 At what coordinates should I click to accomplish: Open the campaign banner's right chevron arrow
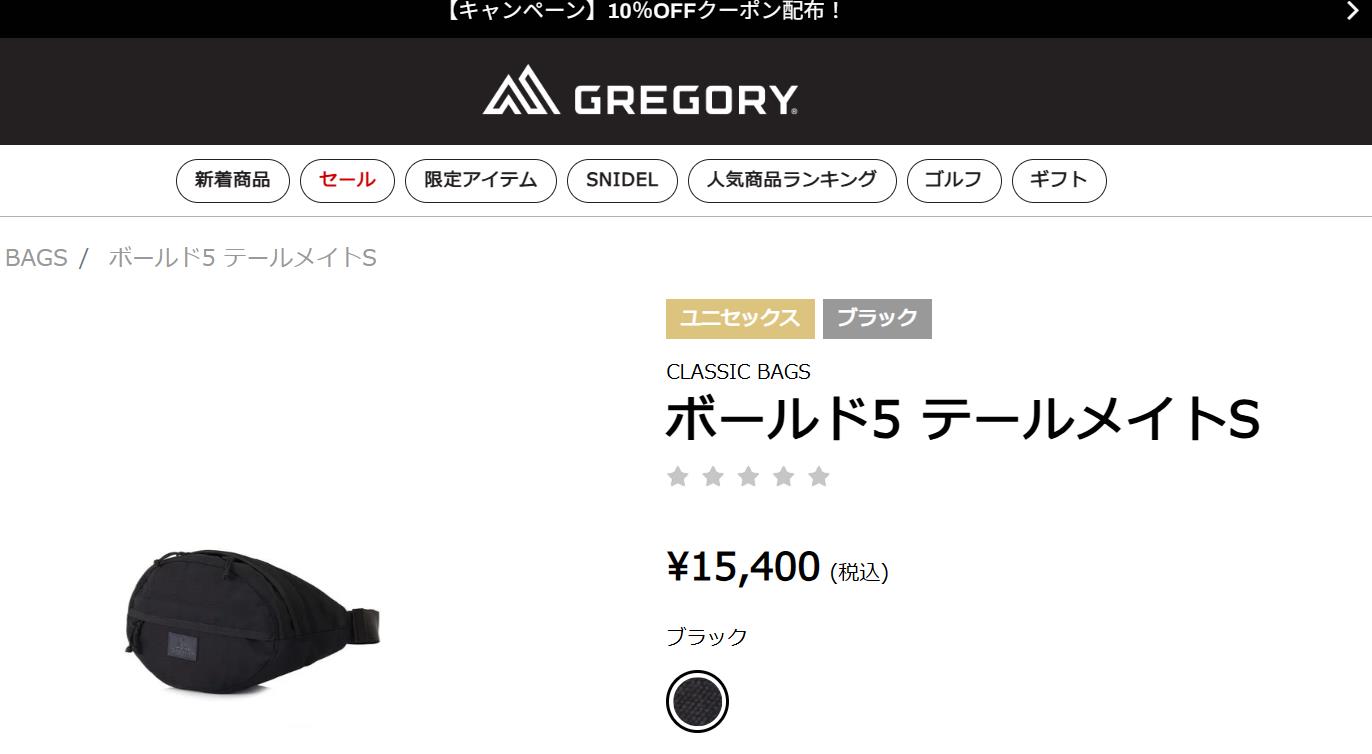coord(1353,11)
